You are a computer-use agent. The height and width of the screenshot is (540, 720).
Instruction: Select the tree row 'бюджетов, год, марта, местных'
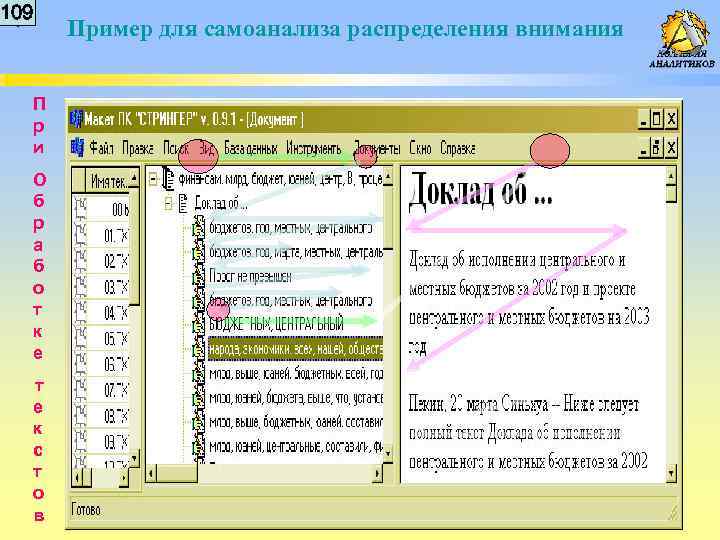point(296,252)
